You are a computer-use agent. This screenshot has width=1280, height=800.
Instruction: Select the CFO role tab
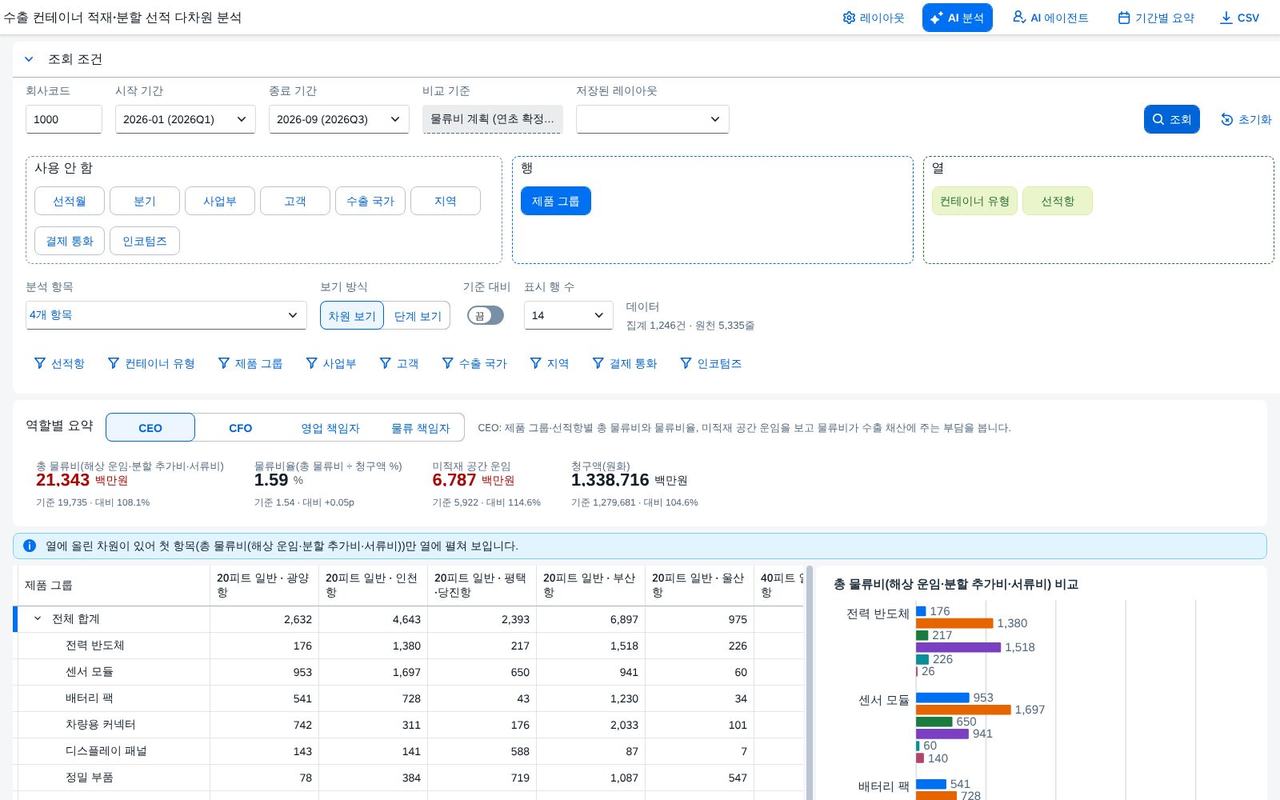pyautogui.click(x=240, y=428)
